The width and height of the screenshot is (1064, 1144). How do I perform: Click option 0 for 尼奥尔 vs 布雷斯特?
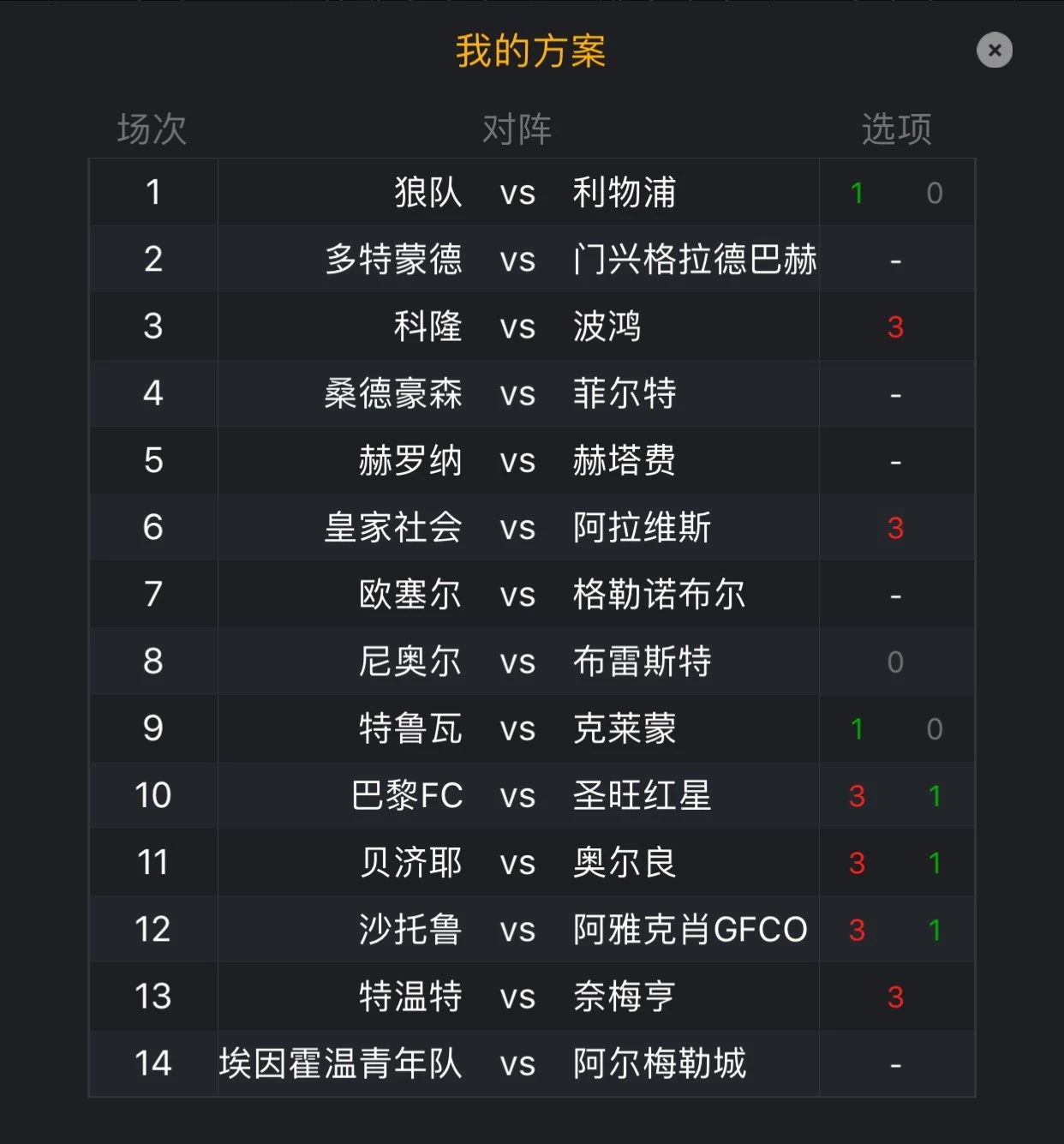point(895,662)
